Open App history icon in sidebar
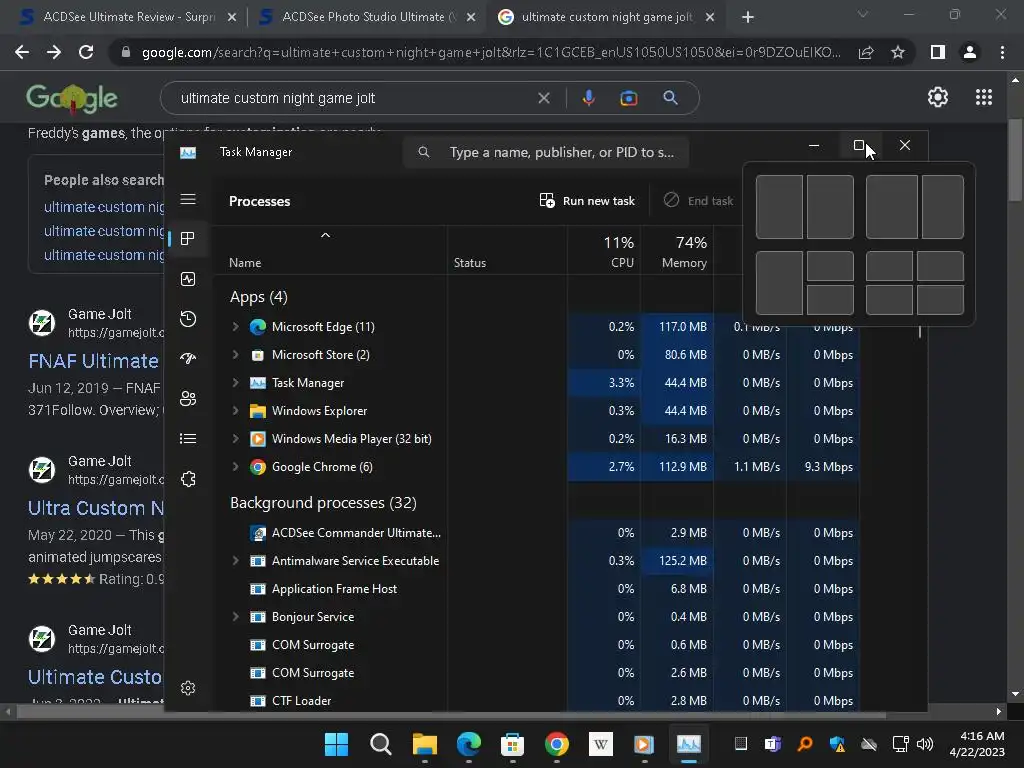Viewport: 1024px width, 768px height. click(188, 319)
